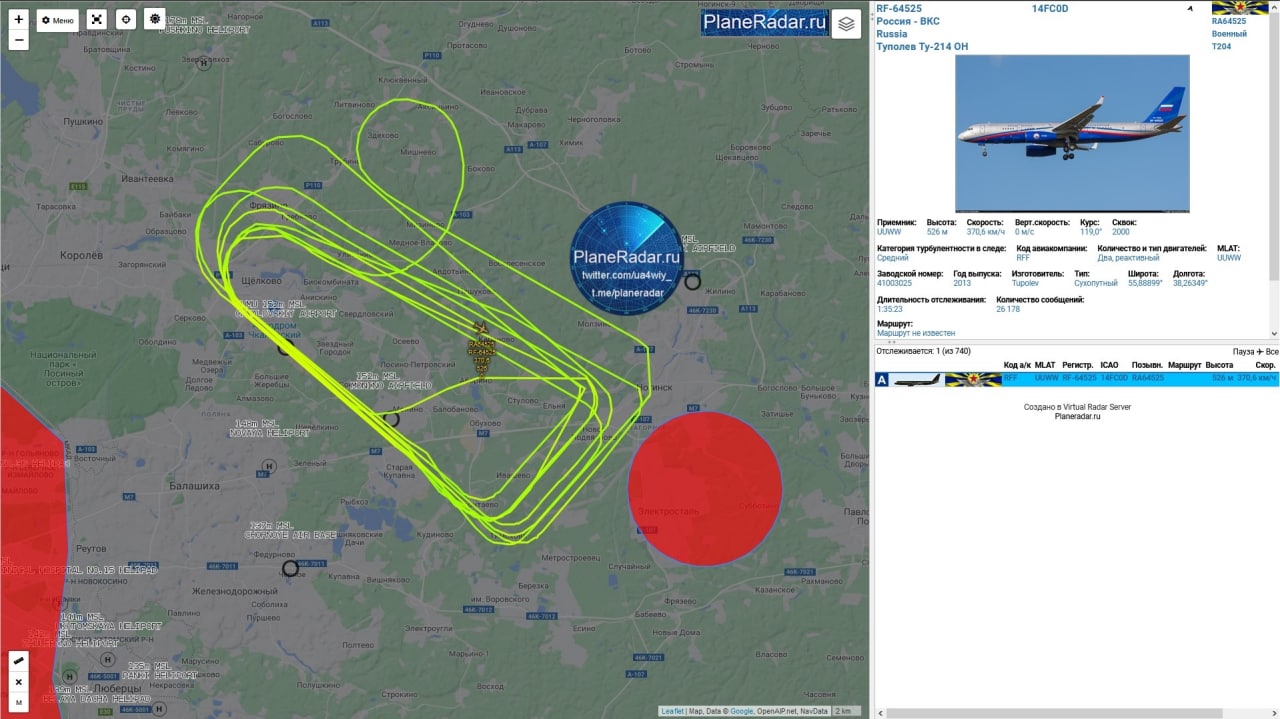Fit map to tracked aircraft bounds icon
This screenshot has width=1280, height=719.
[96, 19]
